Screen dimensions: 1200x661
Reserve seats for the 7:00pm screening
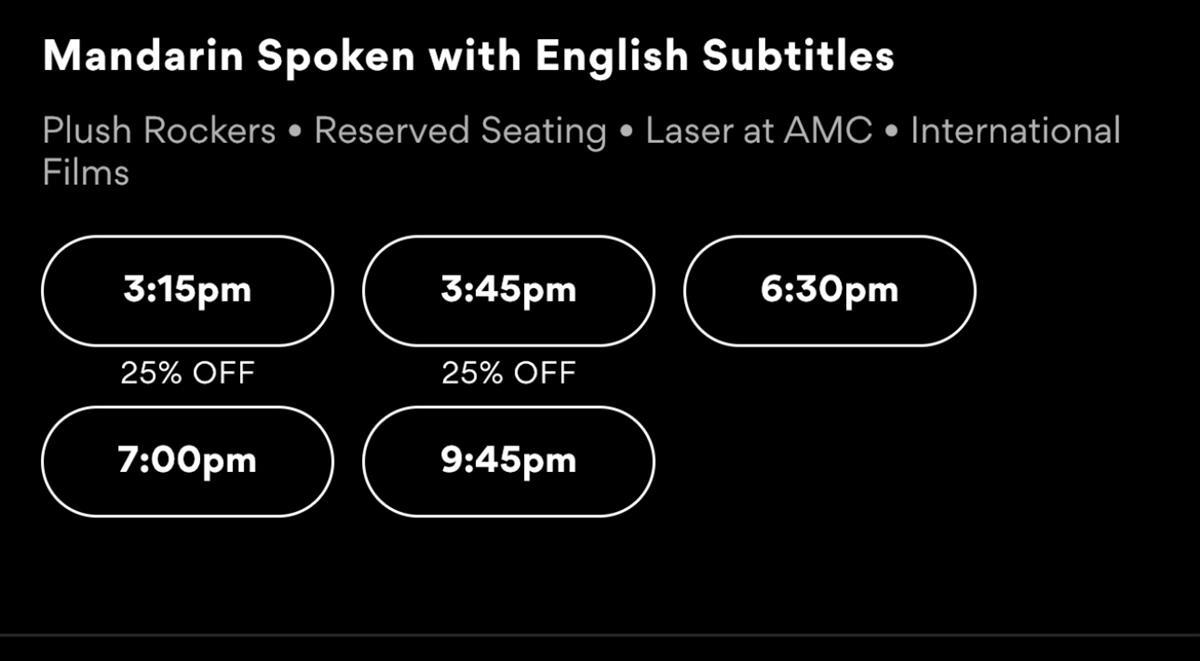[x=187, y=461]
